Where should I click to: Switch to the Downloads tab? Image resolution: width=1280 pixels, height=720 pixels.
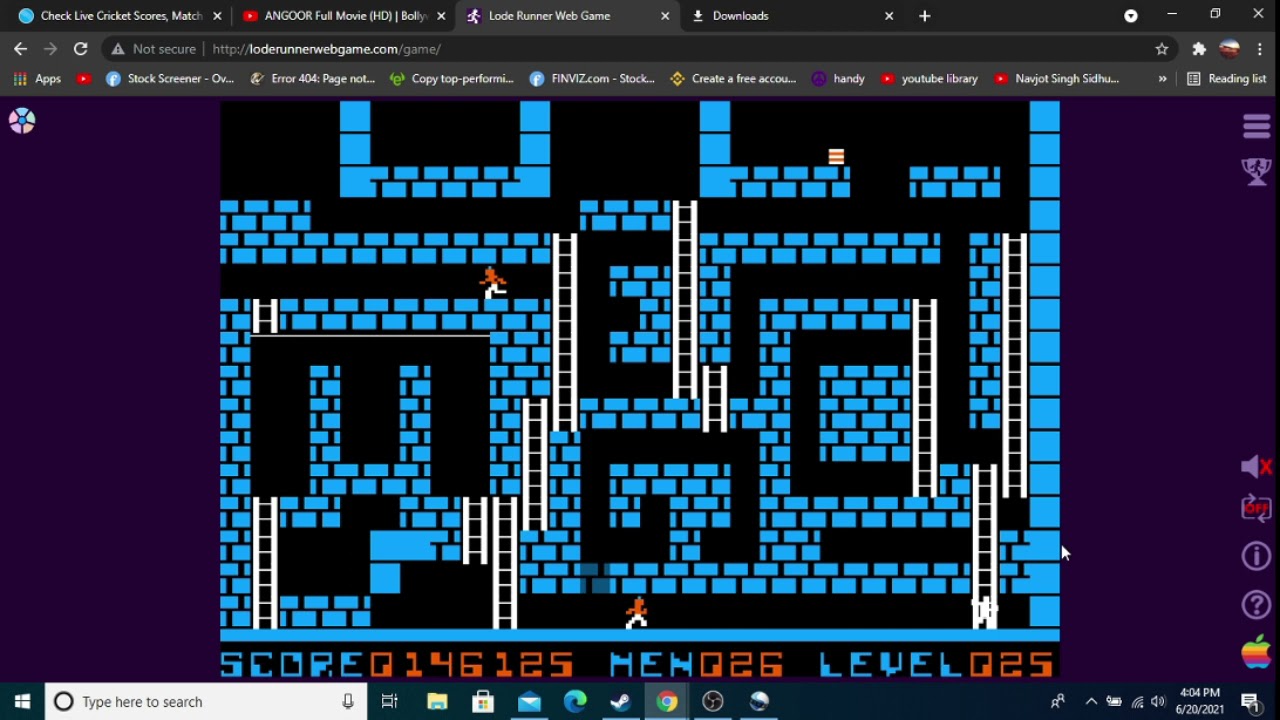(x=790, y=16)
